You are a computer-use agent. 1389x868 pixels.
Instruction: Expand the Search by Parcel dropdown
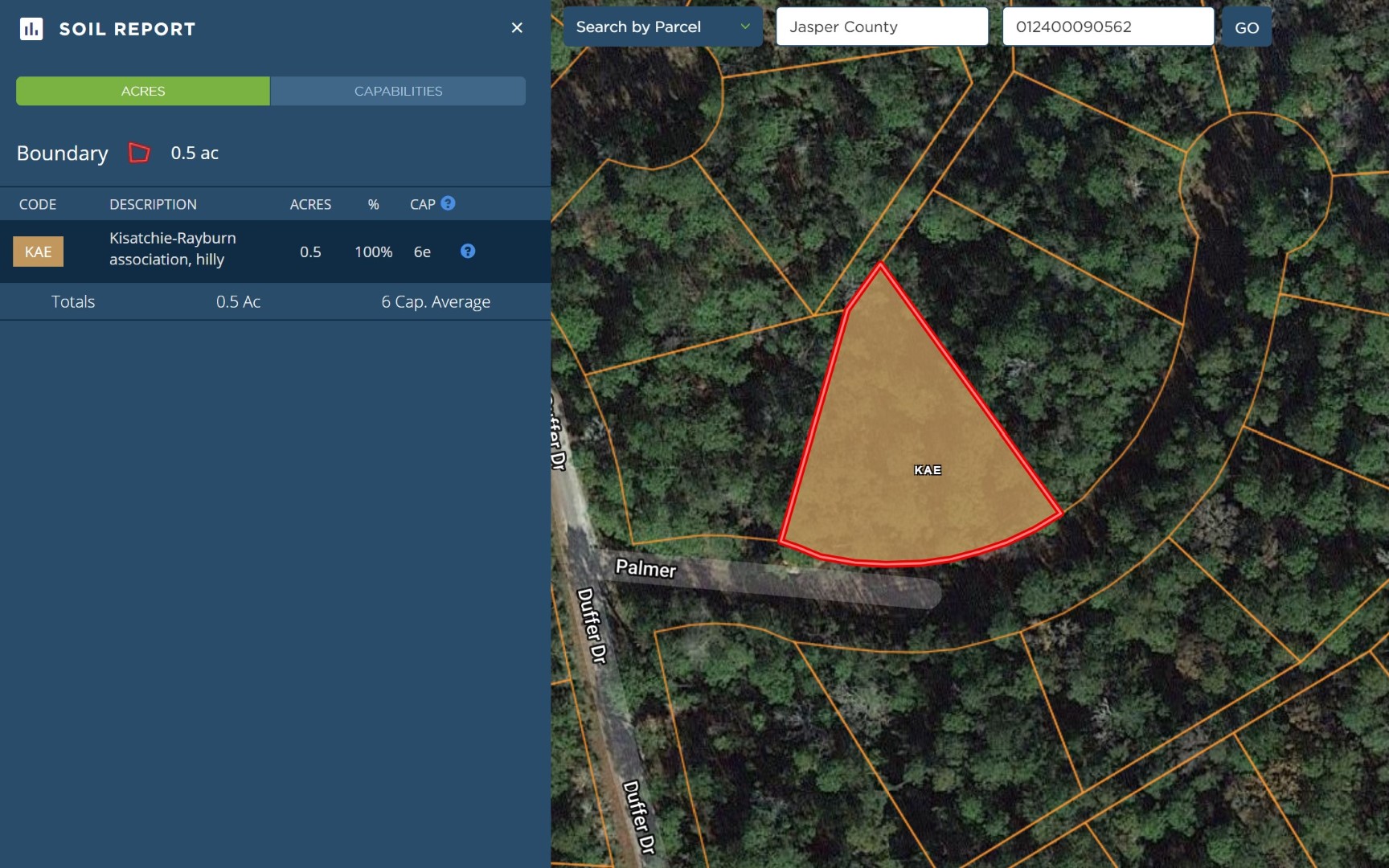pos(662,27)
